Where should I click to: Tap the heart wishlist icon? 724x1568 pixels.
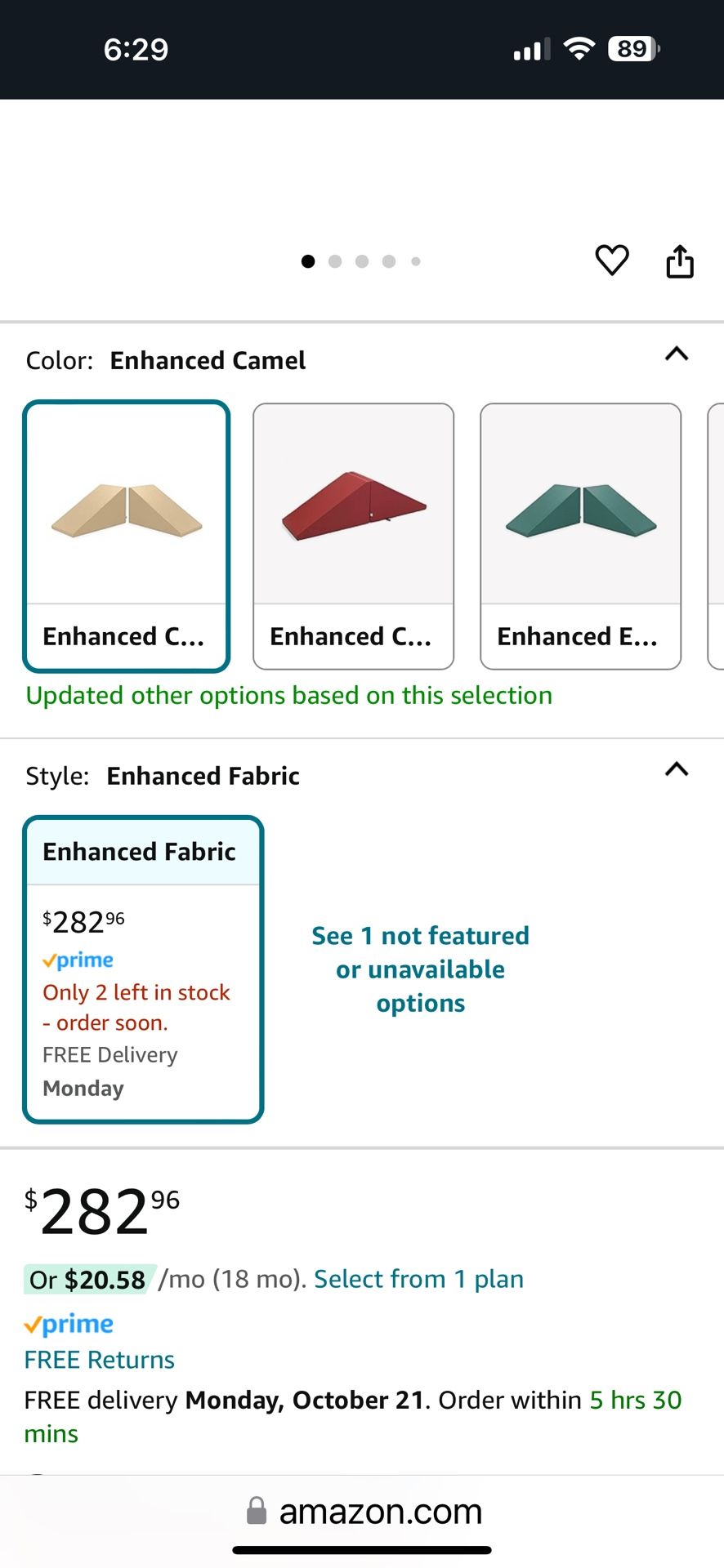tap(612, 261)
